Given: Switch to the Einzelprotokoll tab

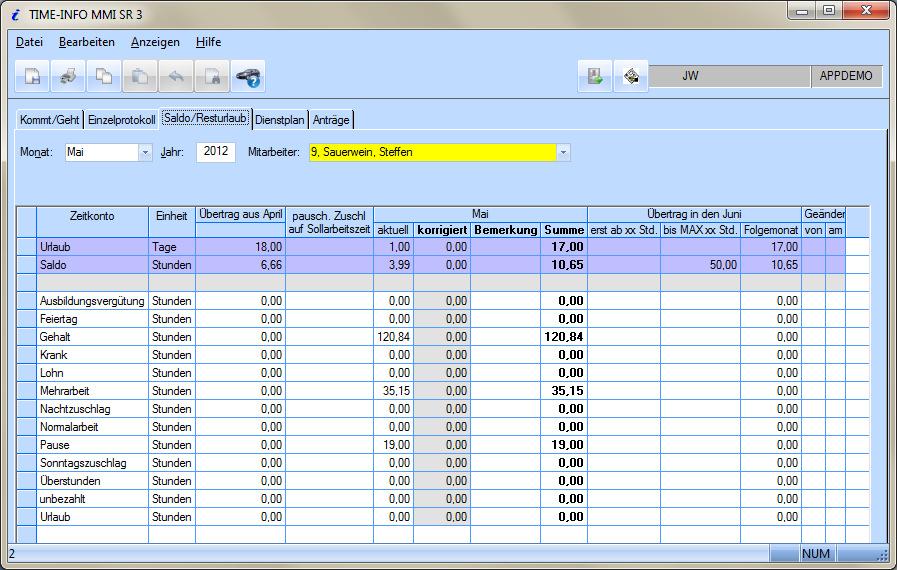Looking at the screenshot, I should pyautogui.click(x=121, y=120).
